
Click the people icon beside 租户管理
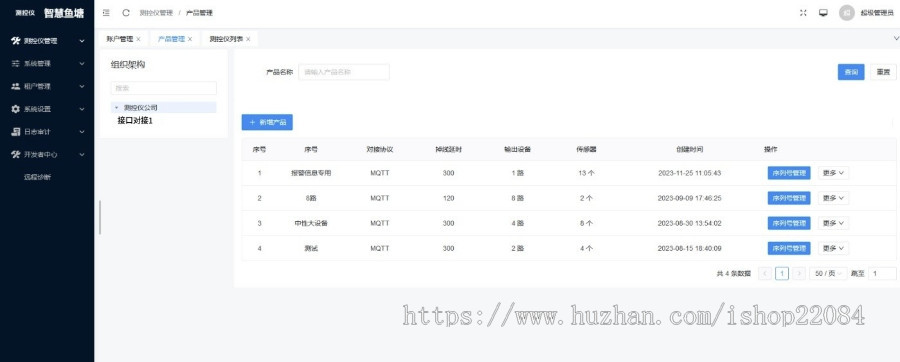coord(15,86)
